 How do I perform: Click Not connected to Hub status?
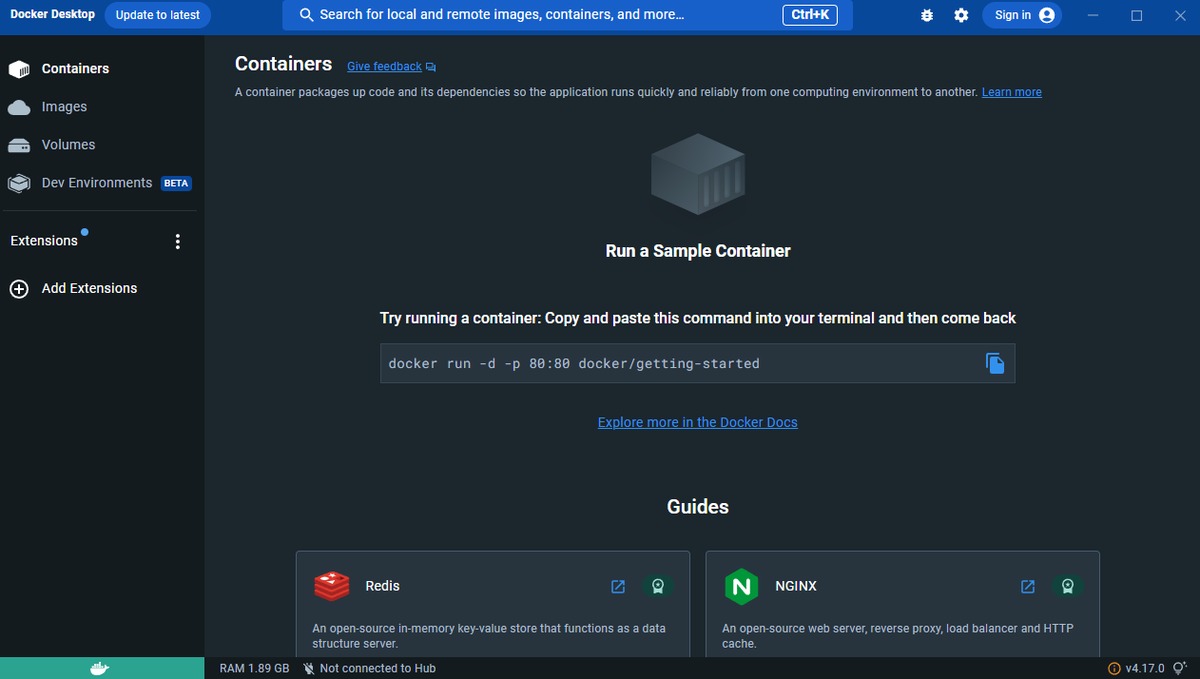(x=377, y=668)
